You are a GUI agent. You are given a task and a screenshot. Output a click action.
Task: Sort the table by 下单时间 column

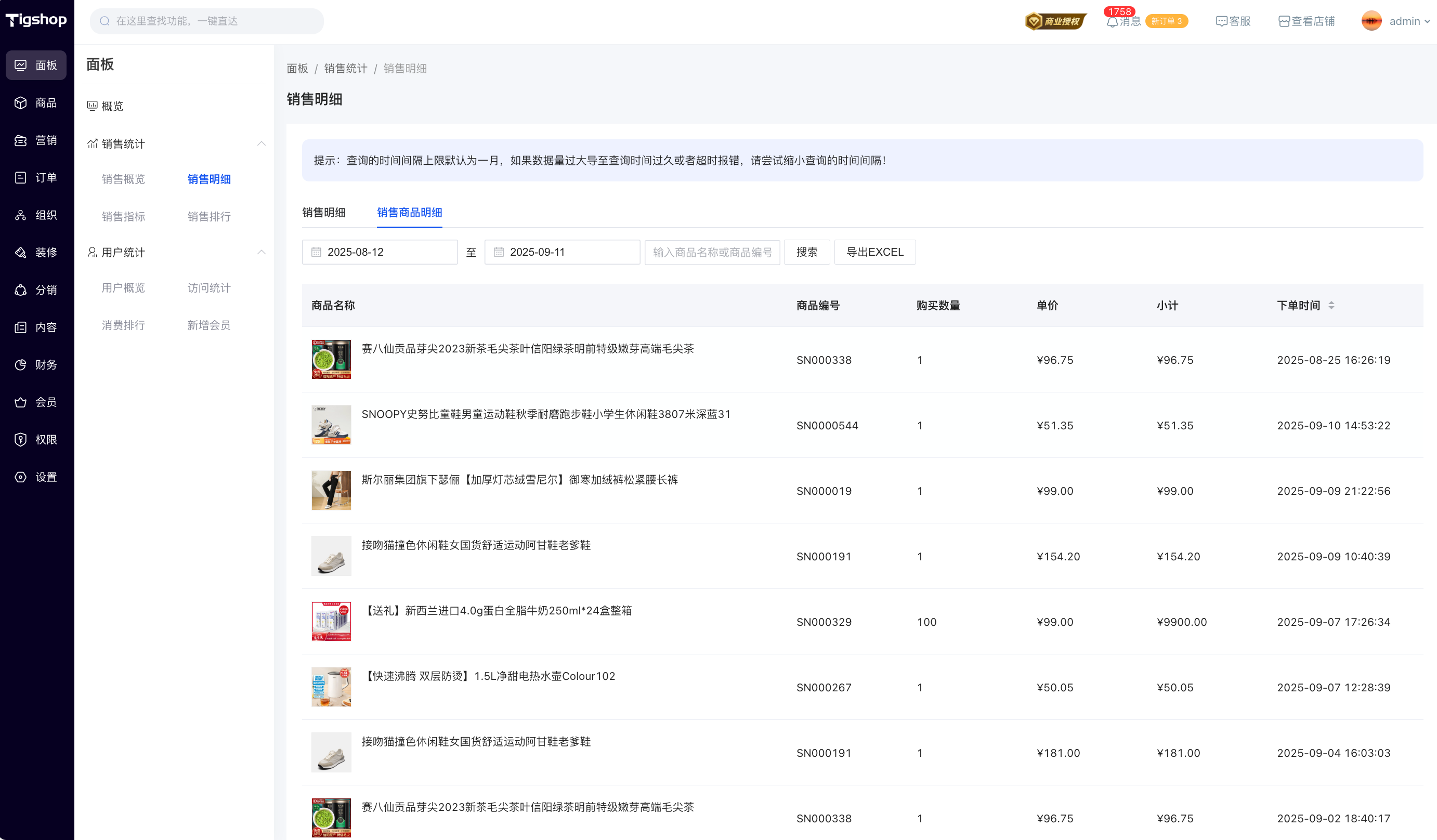[x=1331, y=306]
